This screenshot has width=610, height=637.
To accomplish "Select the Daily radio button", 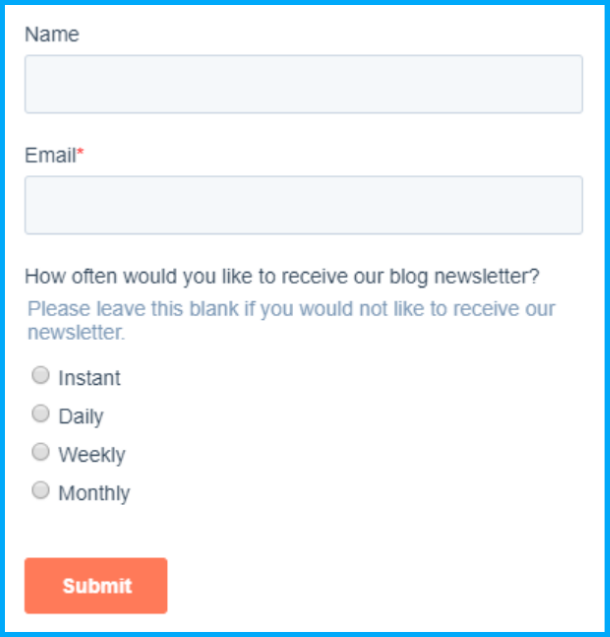I will click(x=40, y=413).
